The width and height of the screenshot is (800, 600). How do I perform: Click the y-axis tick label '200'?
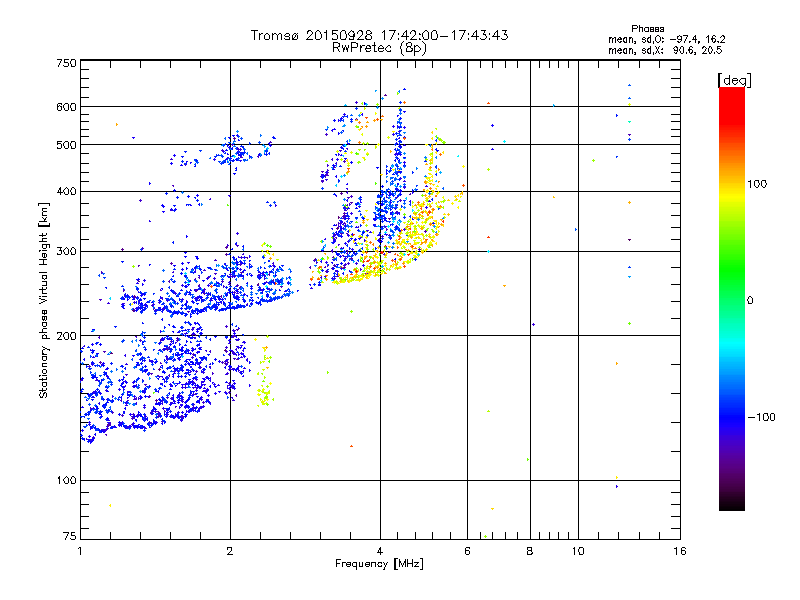coord(66,336)
